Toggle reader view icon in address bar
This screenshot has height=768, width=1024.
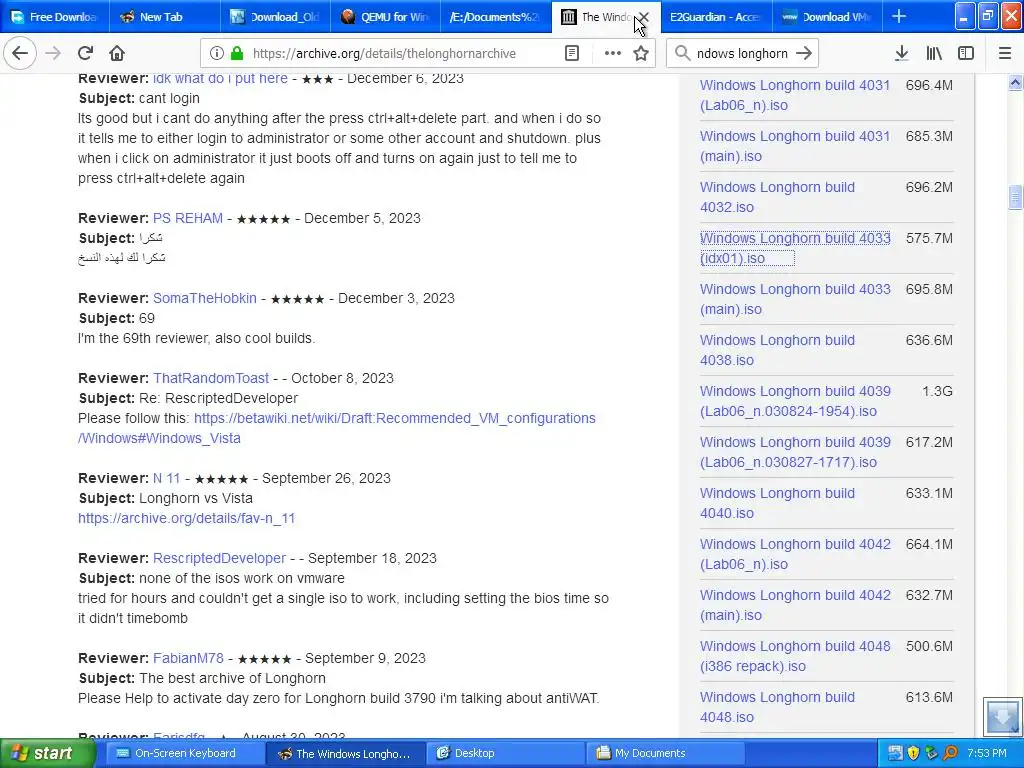pyautogui.click(x=572, y=54)
